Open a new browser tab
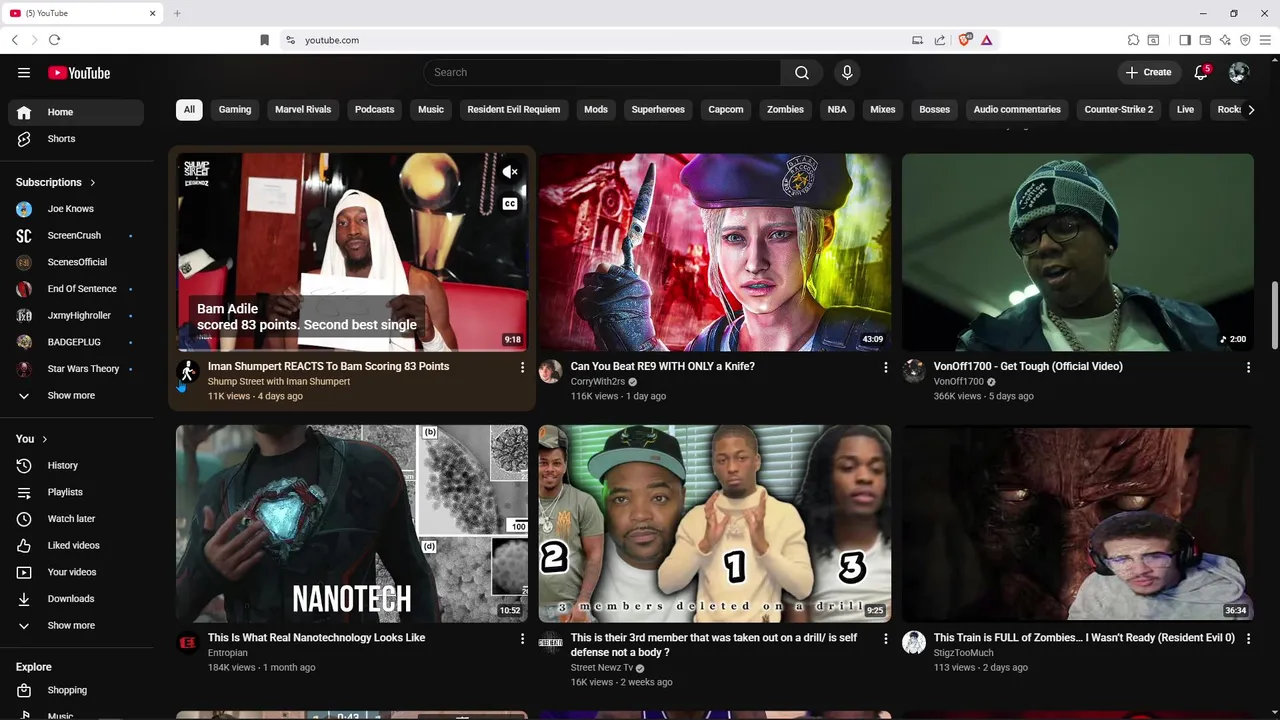This screenshot has height=720, width=1280. click(177, 13)
